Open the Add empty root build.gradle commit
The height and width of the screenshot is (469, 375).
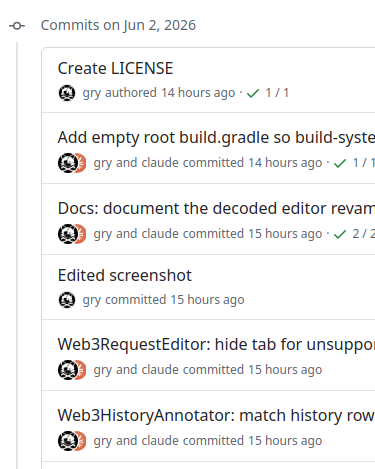[x=216, y=138]
